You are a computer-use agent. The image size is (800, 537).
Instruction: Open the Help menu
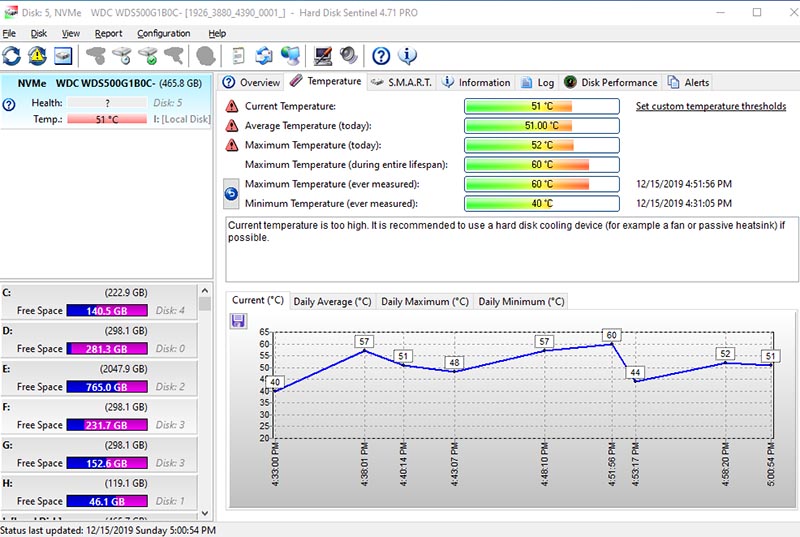217,33
